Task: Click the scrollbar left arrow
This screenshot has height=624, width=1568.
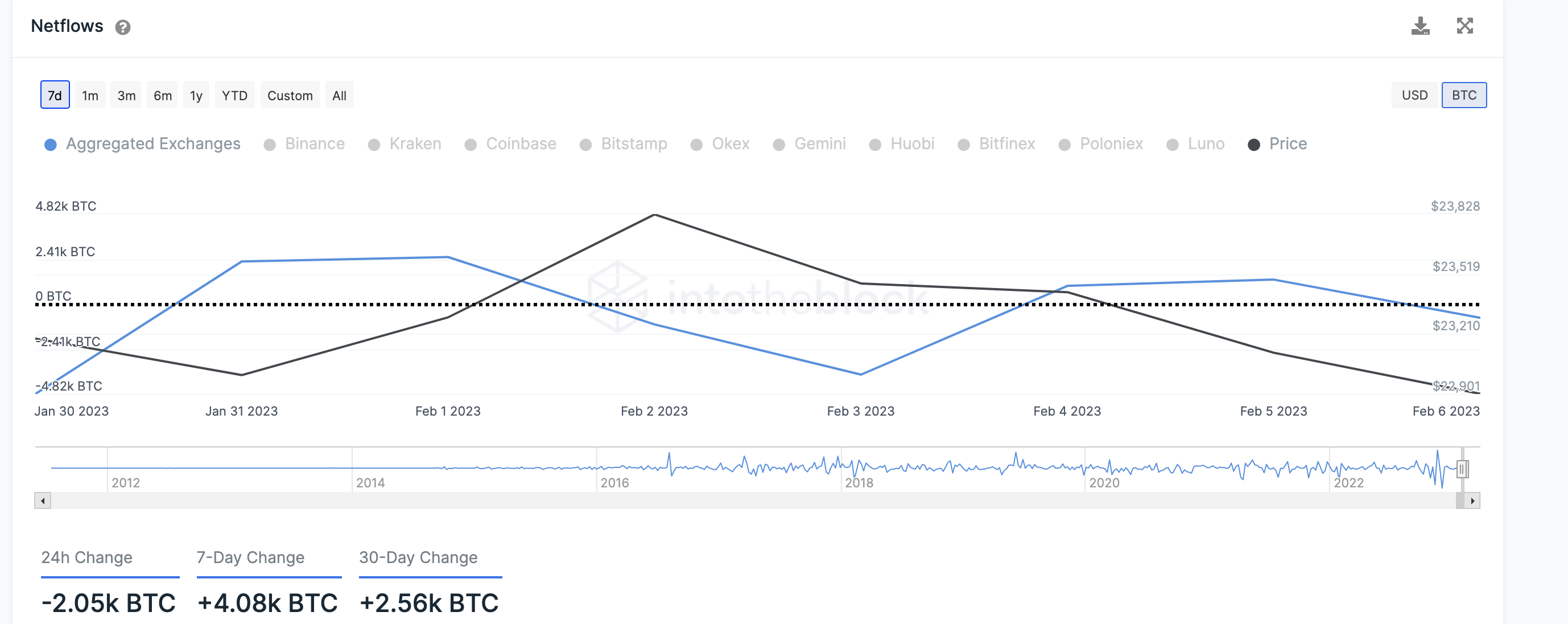Action: coord(43,501)
